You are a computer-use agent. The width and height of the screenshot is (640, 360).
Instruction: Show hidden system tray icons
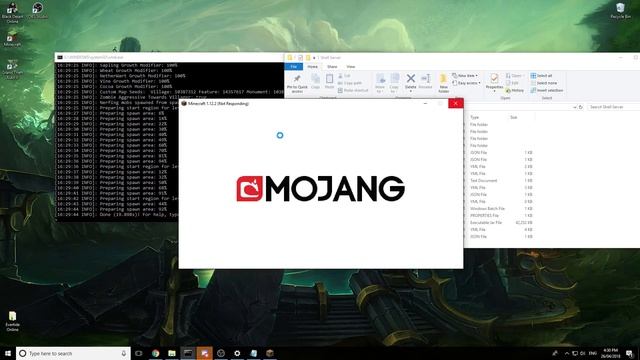(x=567, y=353)
